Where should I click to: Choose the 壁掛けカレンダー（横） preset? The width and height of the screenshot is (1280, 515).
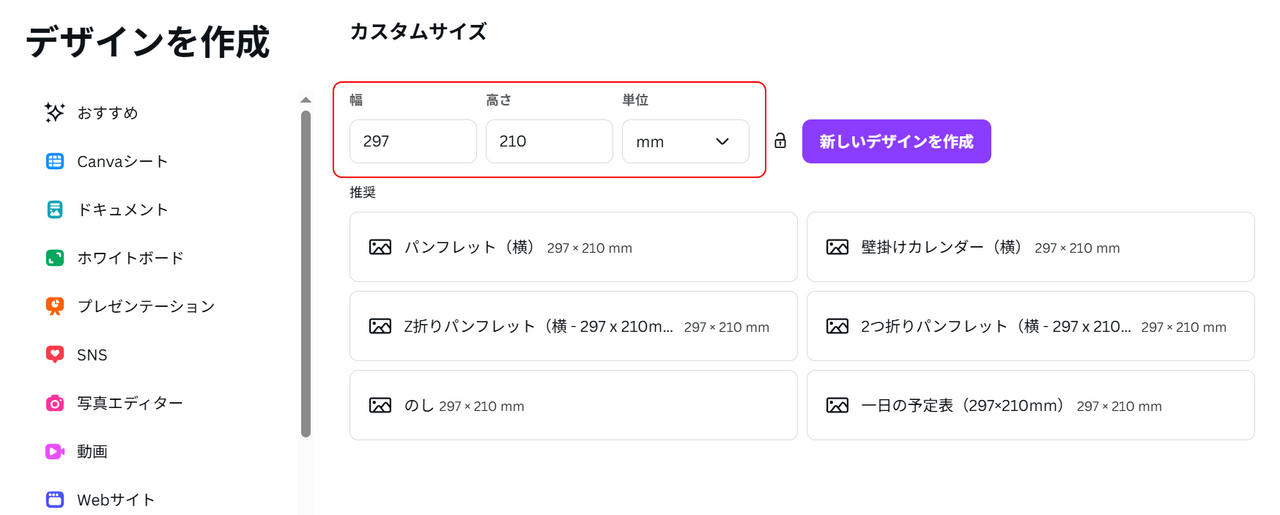point(1030,247)
